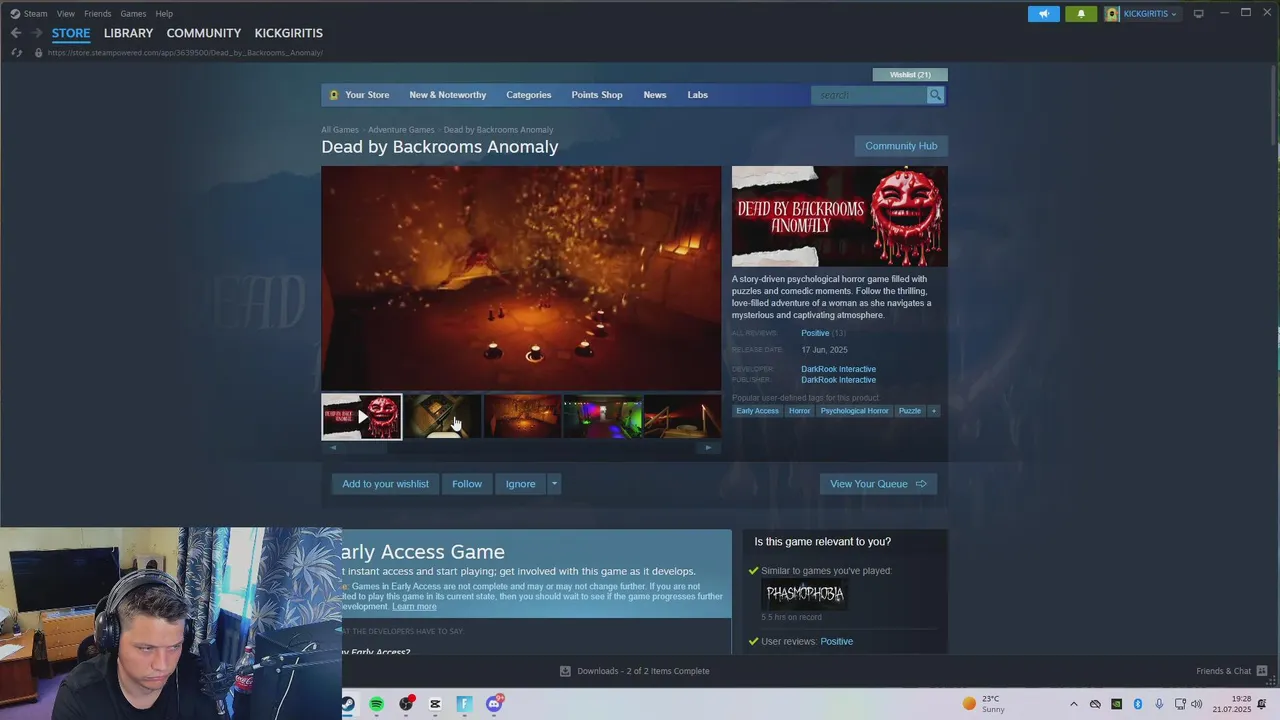Follow this game

click(x=467, y=484)
